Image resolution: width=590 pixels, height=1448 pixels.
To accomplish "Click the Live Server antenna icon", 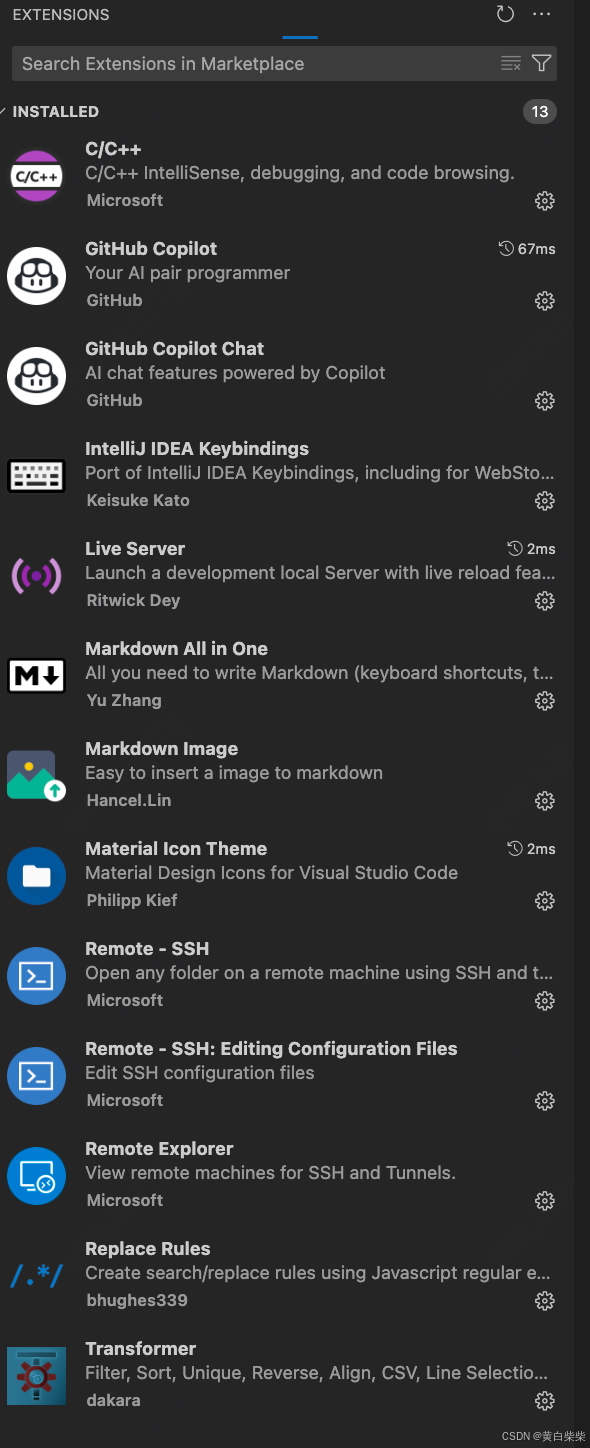I will 36,575.
